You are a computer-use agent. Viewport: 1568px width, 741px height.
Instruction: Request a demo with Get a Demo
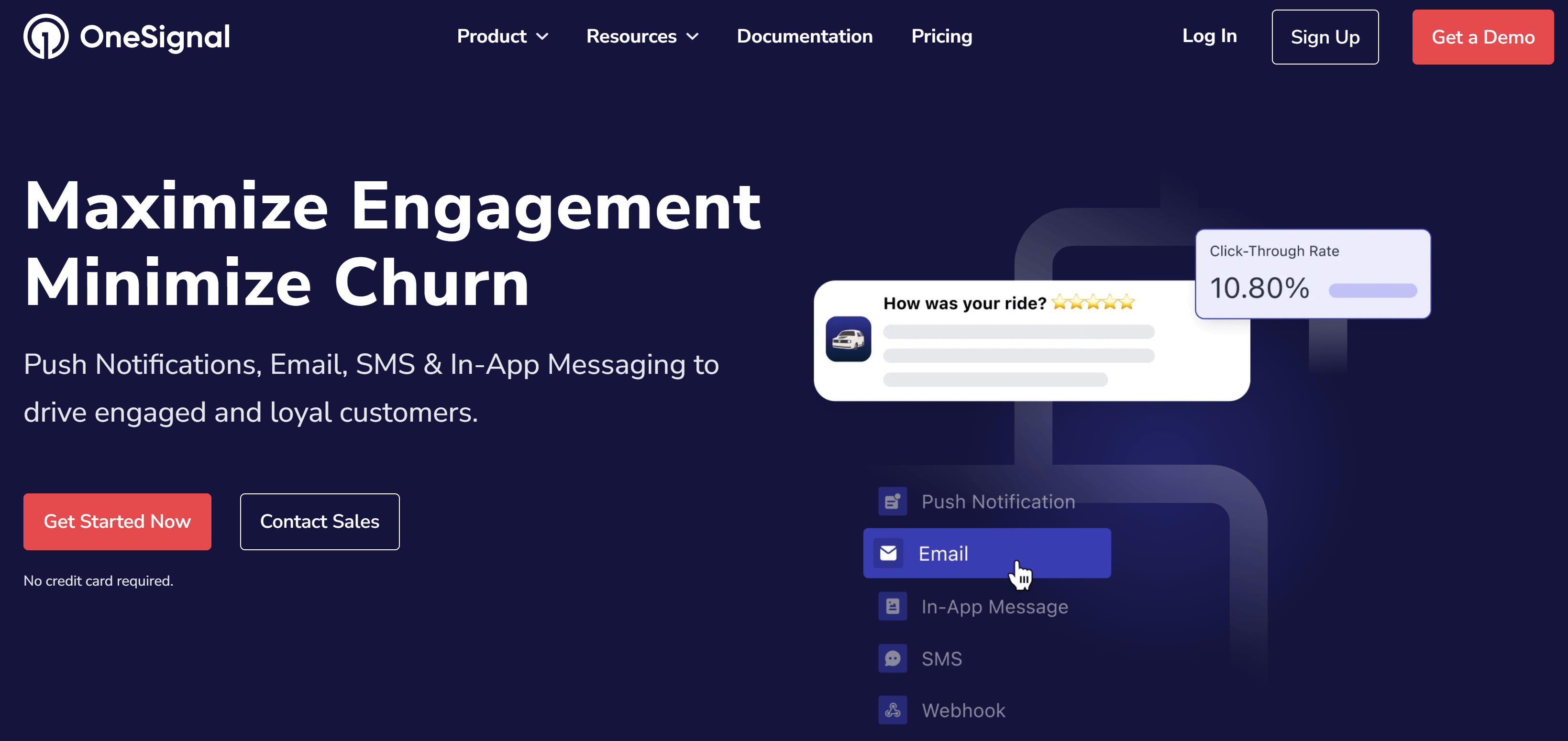pos(1483,37)
